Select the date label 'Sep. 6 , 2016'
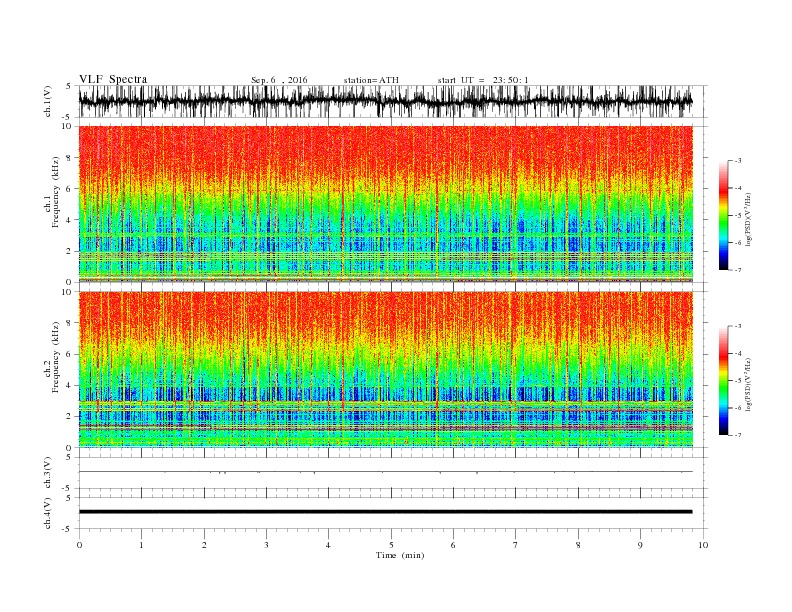Viewport: 792px width, 612px height. [x=279, y=80]
